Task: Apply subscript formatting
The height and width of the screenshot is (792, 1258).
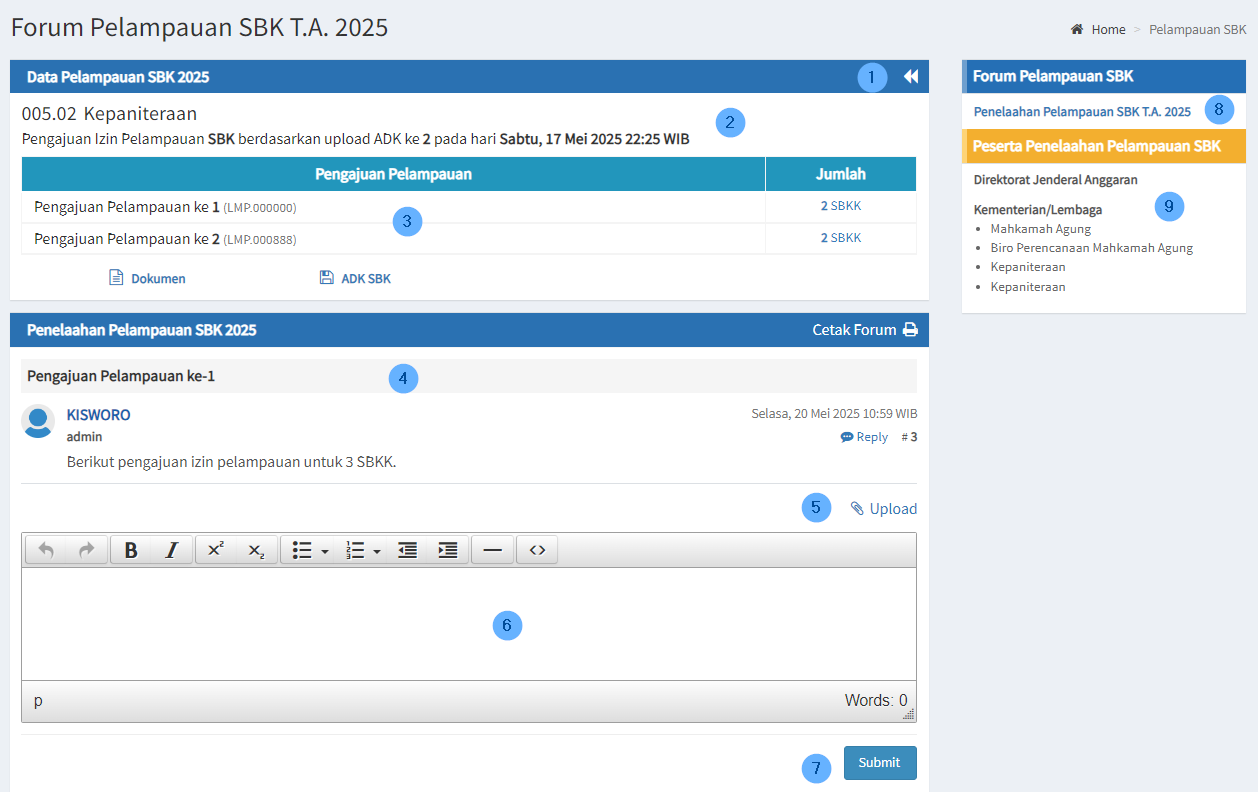Action: [x=256, y=550]
